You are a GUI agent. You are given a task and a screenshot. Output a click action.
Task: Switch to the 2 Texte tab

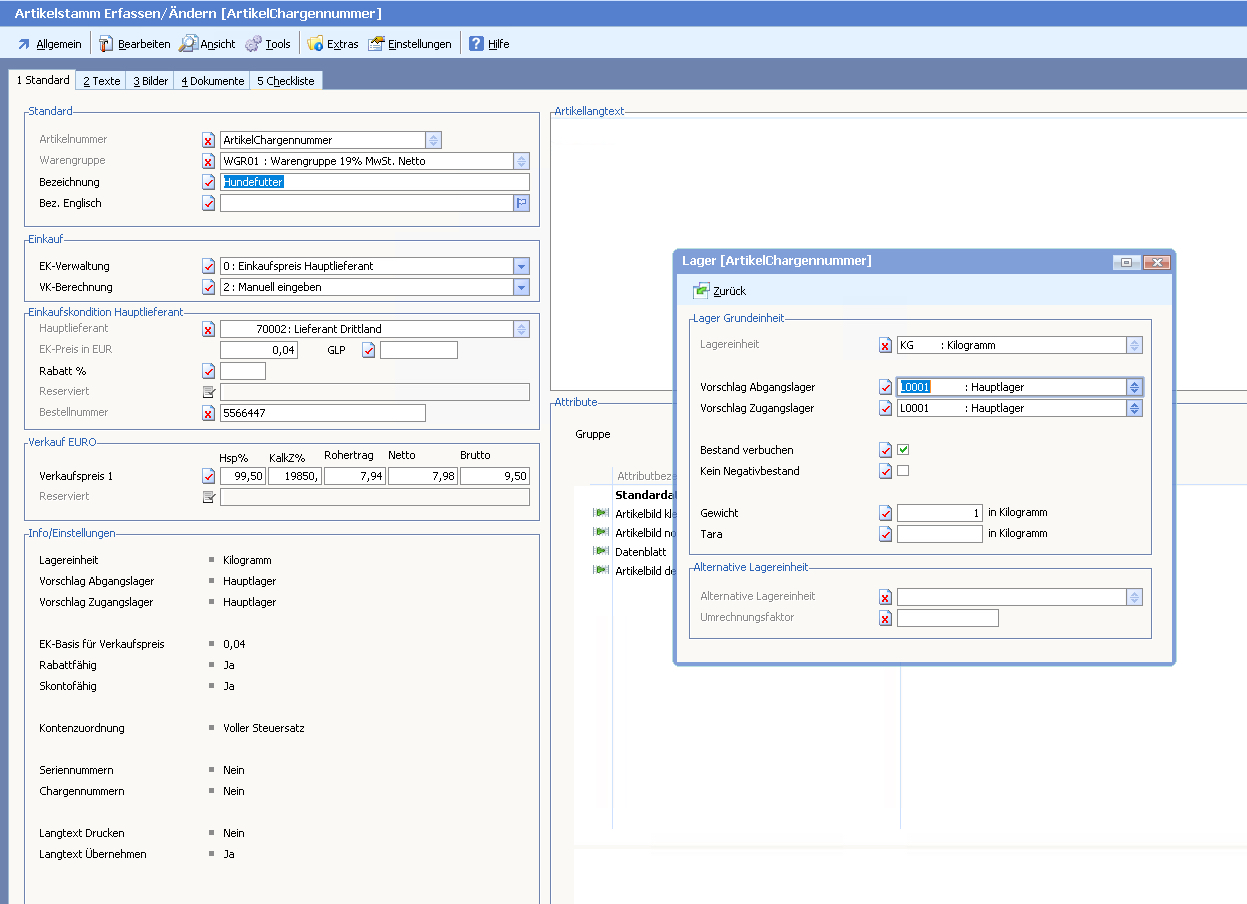pos(101,81)
